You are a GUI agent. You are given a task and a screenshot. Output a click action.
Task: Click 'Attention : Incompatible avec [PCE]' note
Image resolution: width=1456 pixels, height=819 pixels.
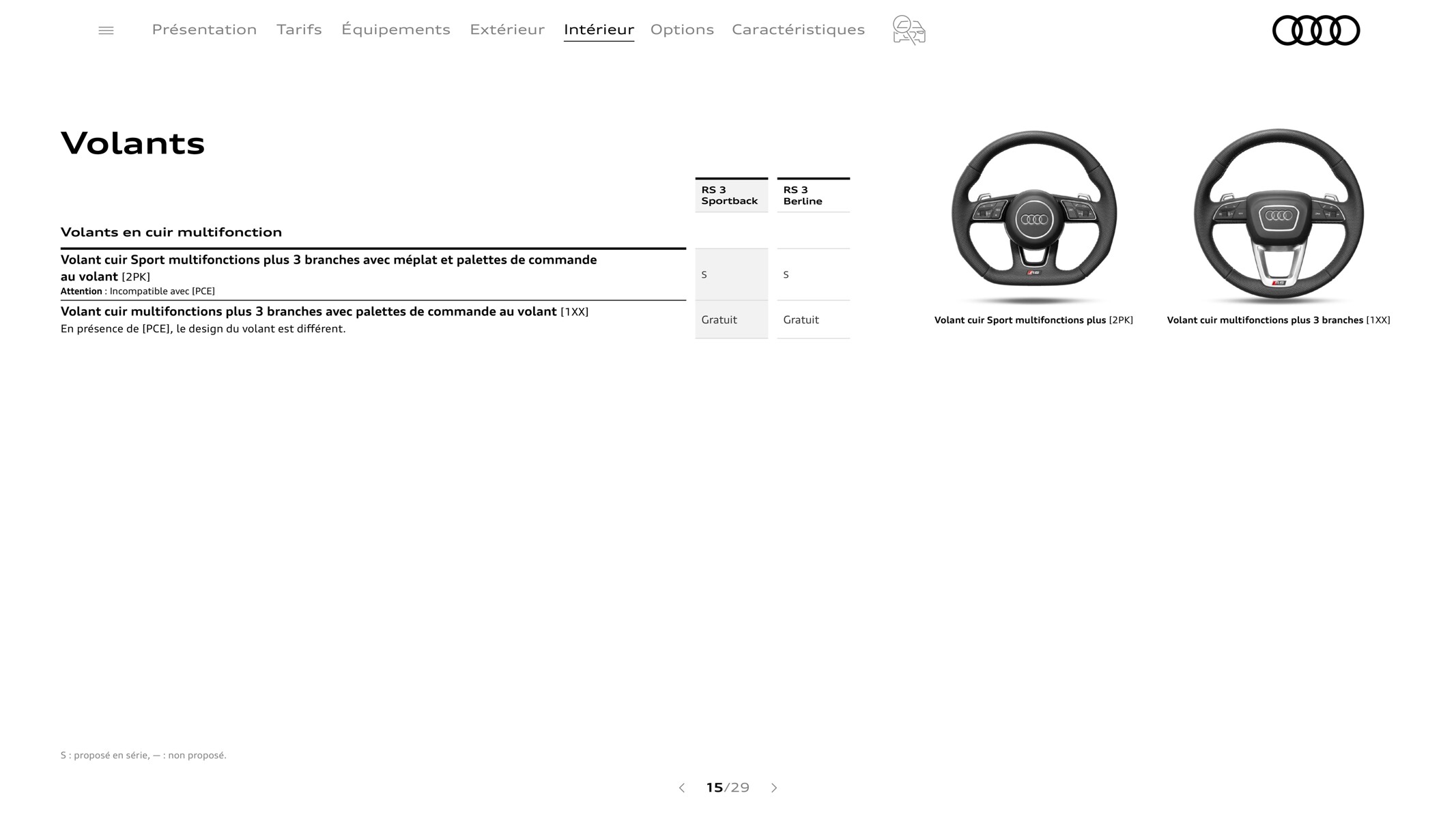coord(137,291)
